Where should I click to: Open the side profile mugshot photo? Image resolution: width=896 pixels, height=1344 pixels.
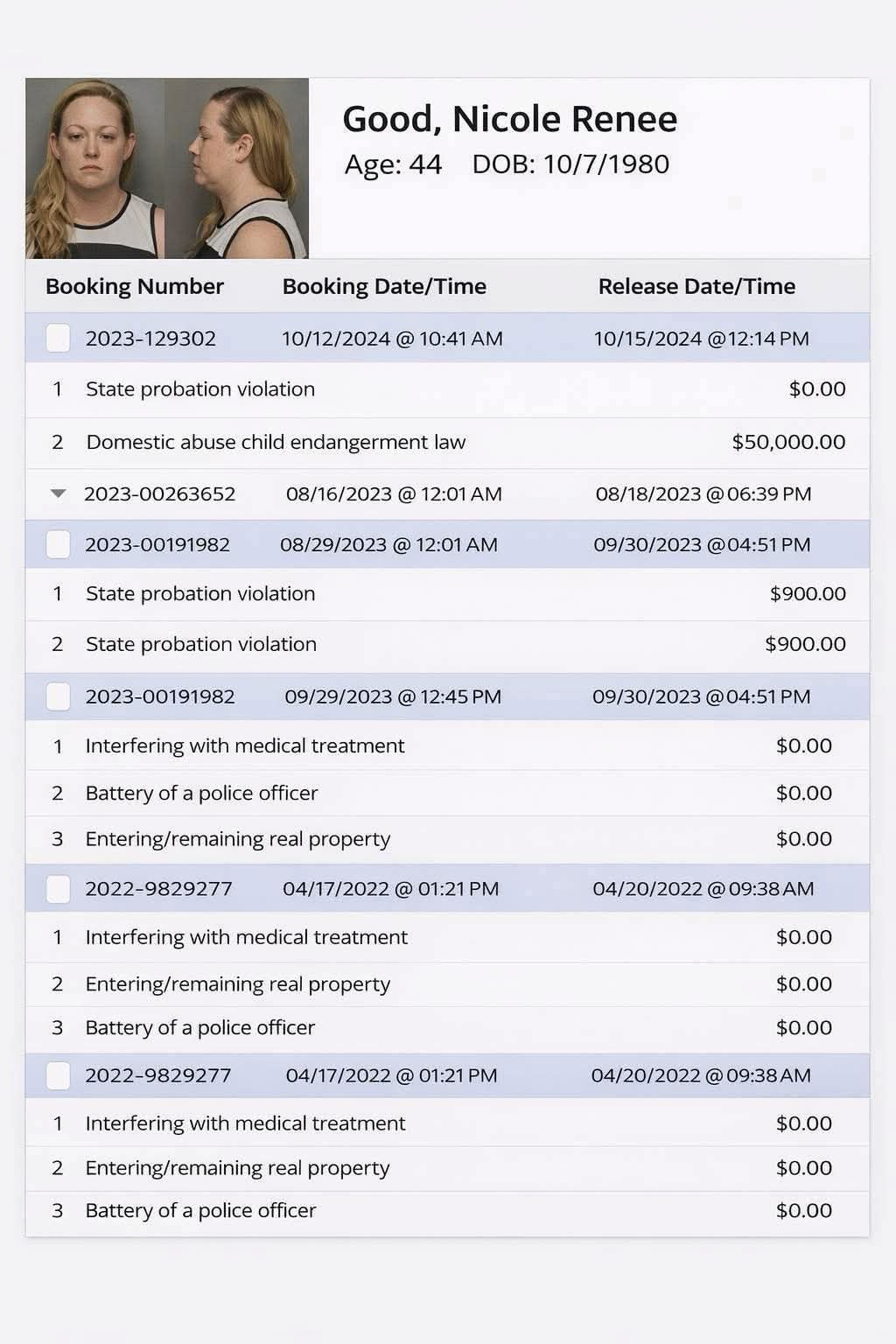click(x=237, y=169)
